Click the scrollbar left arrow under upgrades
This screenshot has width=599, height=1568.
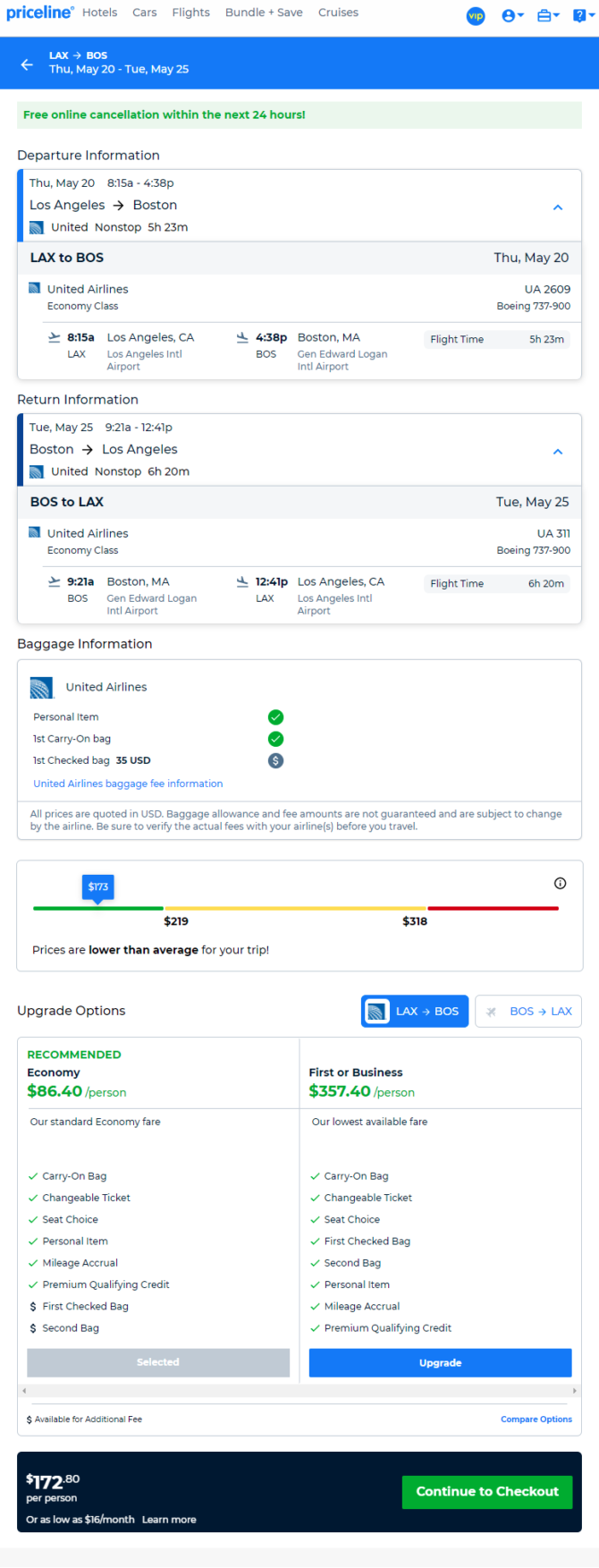tap(24, 1391)
